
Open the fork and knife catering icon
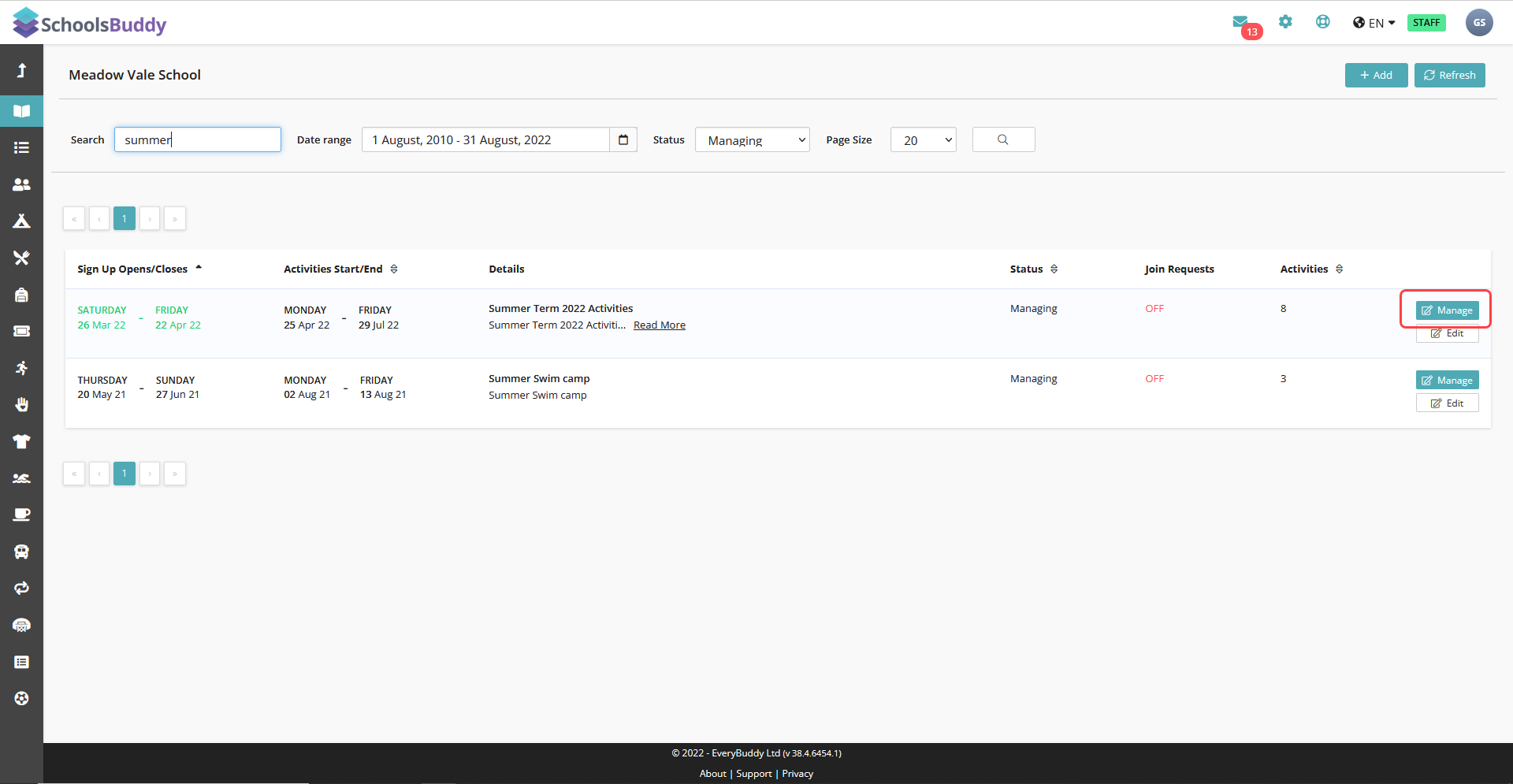21,258
